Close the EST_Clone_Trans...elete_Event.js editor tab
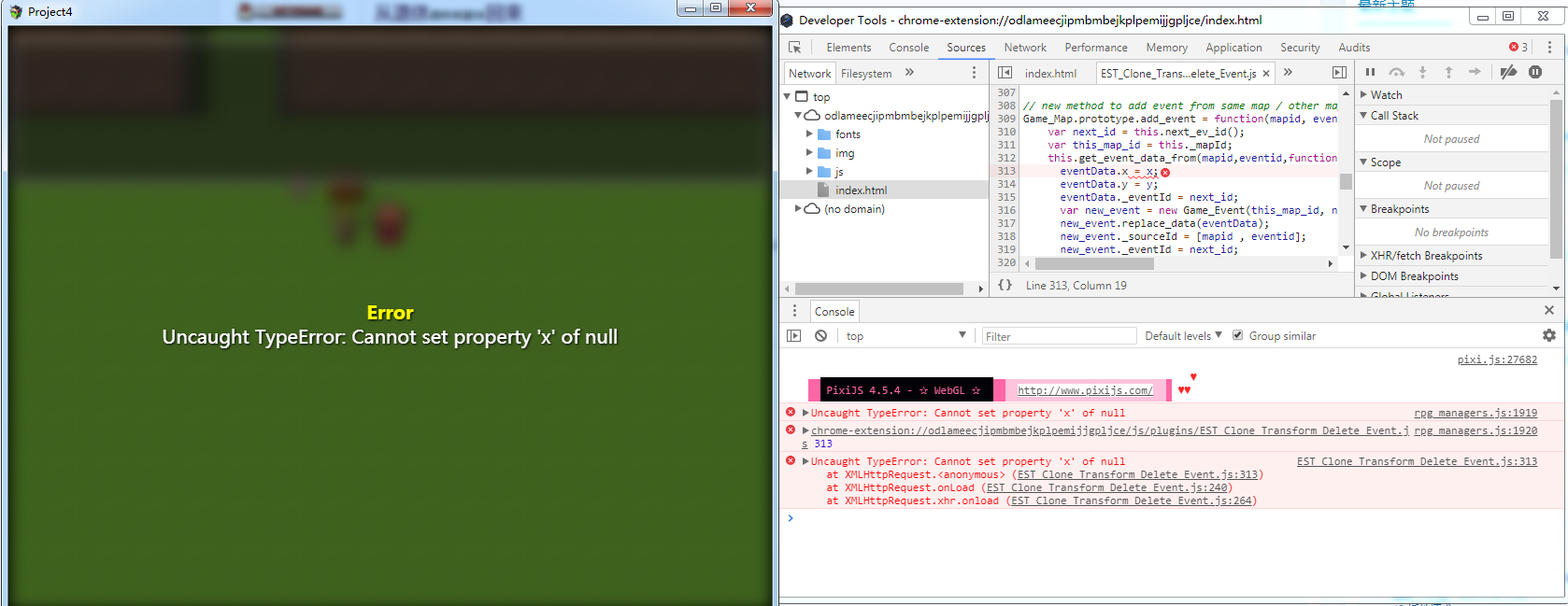The width and height of the screenshot is (1568, 606). 1266,74
